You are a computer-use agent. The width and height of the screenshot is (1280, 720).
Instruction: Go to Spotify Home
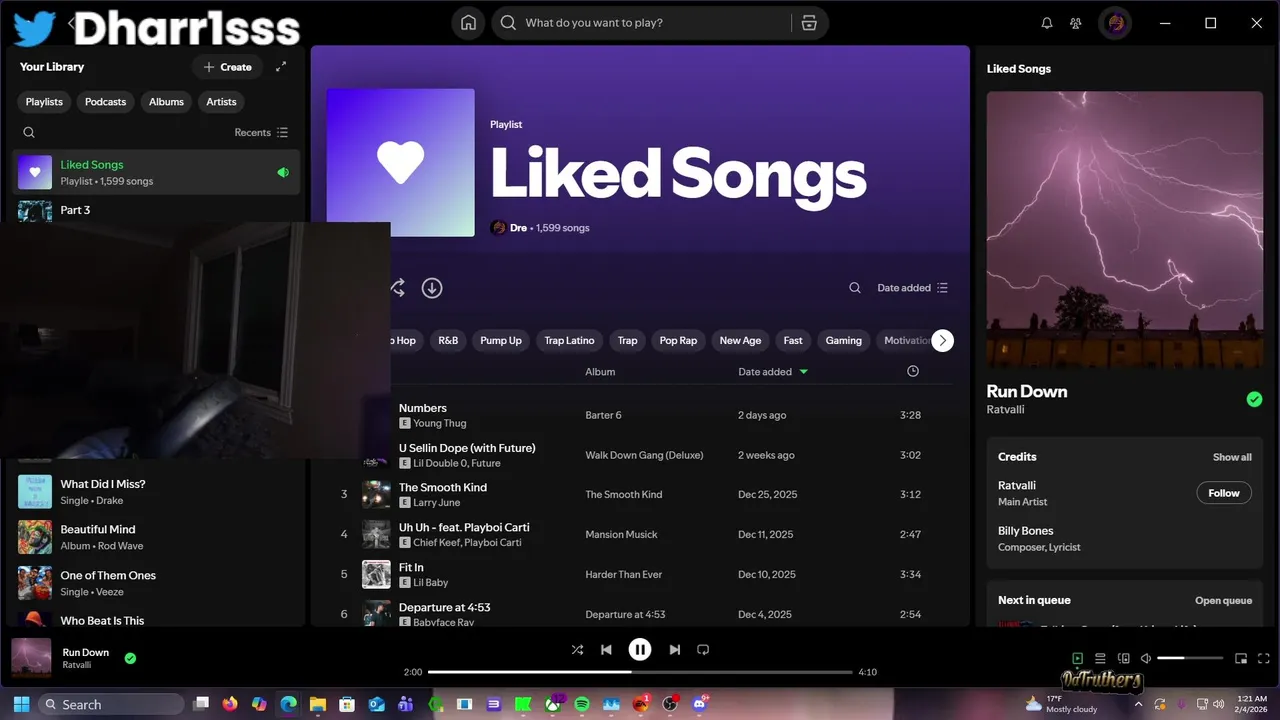pos(468,23)
